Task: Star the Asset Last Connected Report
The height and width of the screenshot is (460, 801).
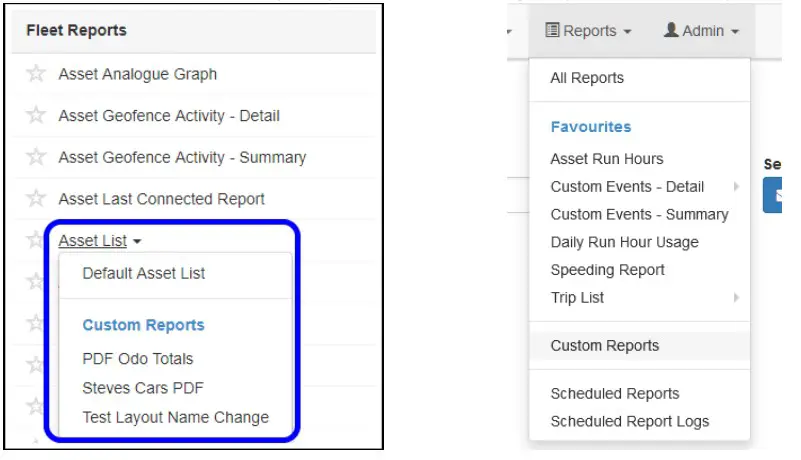Action: (x=36, y=199)
